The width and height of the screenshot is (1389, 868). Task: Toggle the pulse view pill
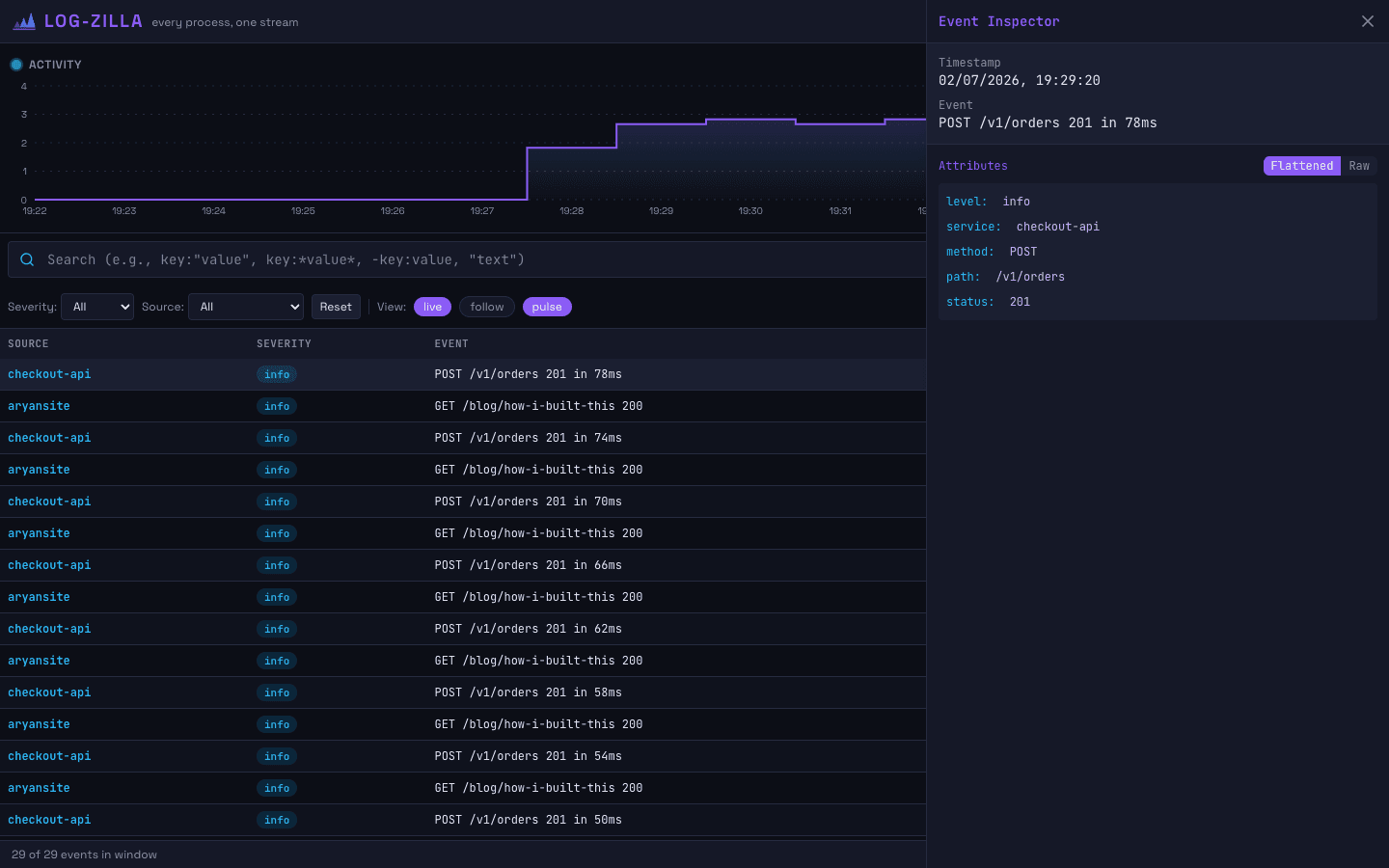coord(547,307)
